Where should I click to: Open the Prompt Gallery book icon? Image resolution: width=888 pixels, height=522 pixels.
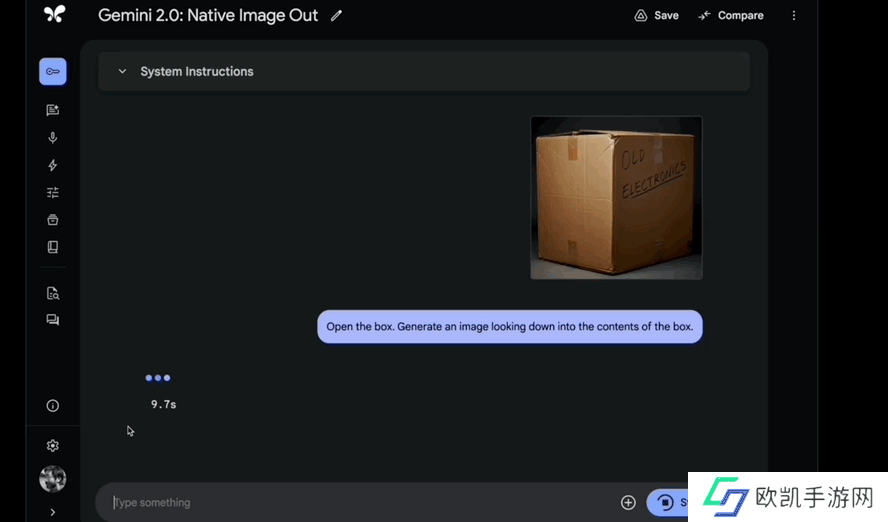[x=53, y=247]
